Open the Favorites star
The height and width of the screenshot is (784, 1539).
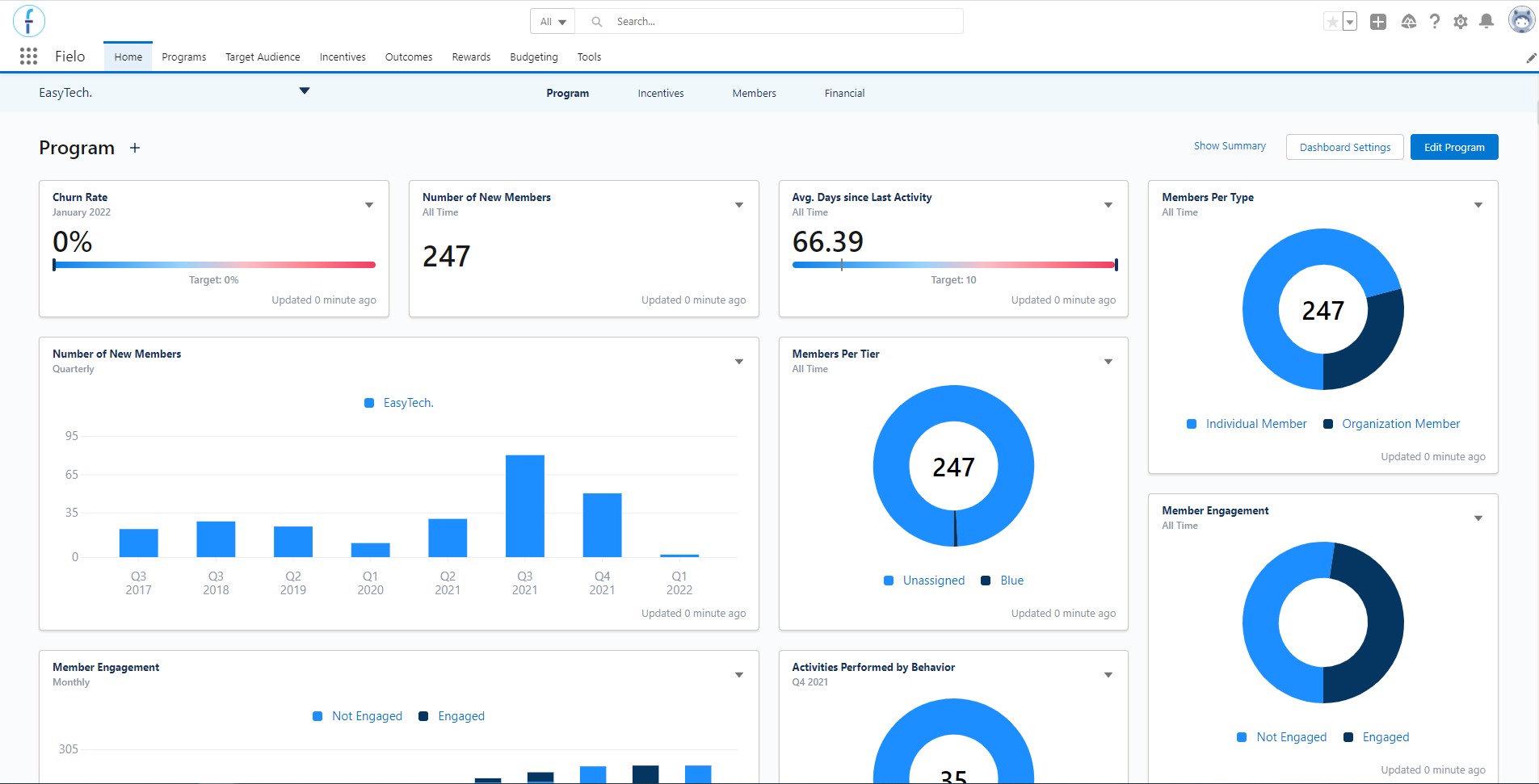[x=1332, y=22]
